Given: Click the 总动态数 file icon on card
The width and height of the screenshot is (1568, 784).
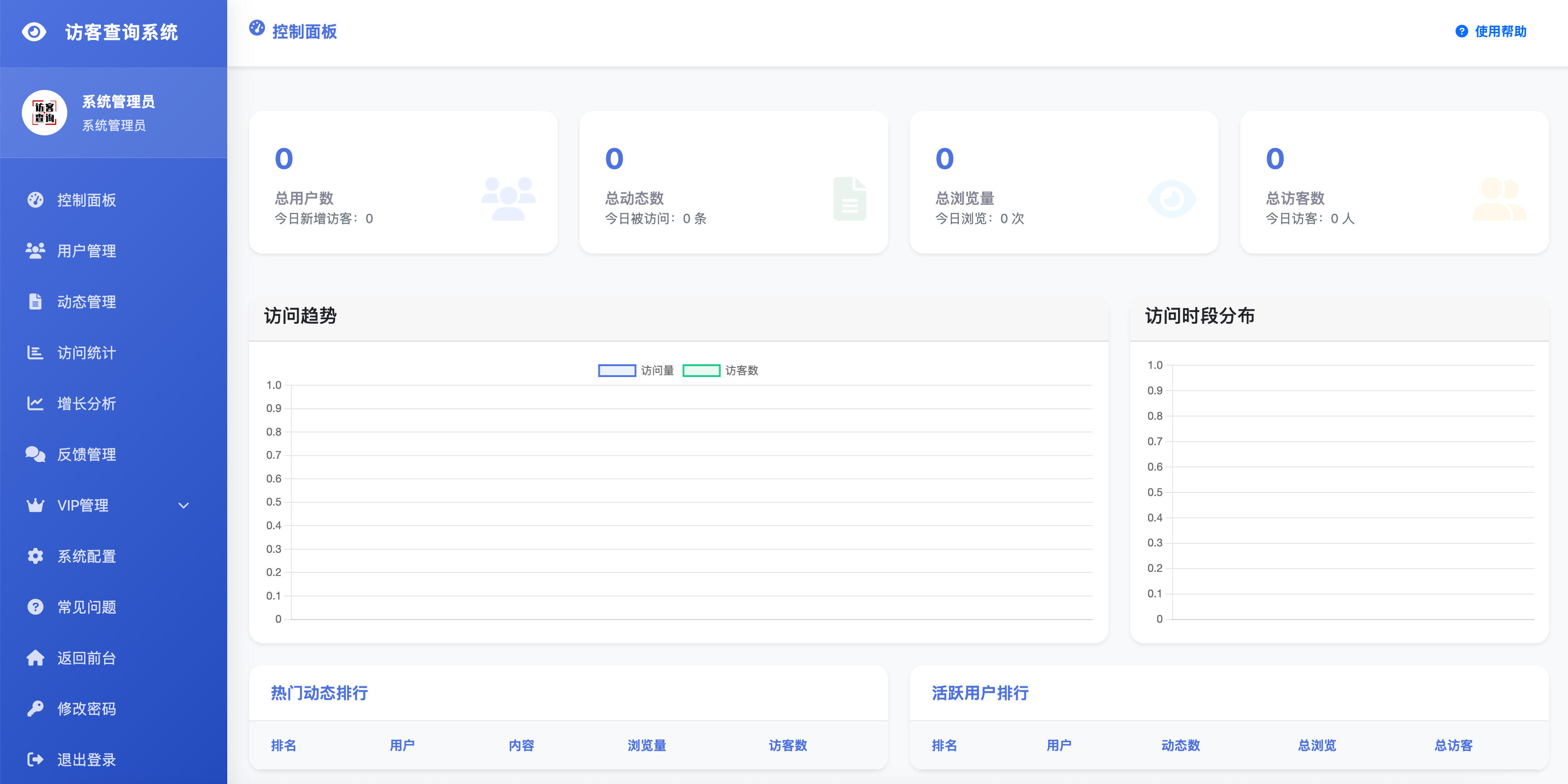Looking at the screenshot, I should (x=850, y=199).
